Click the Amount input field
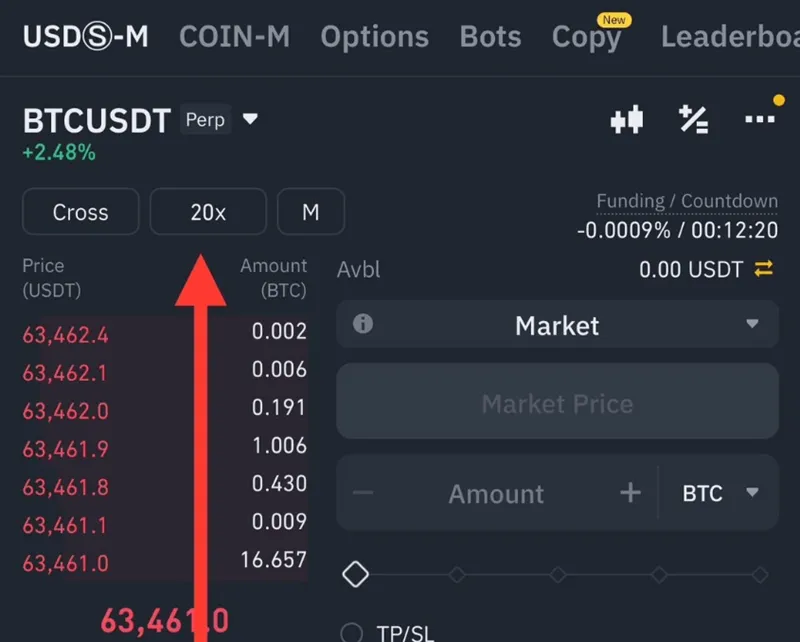 [x=496, y=493]
